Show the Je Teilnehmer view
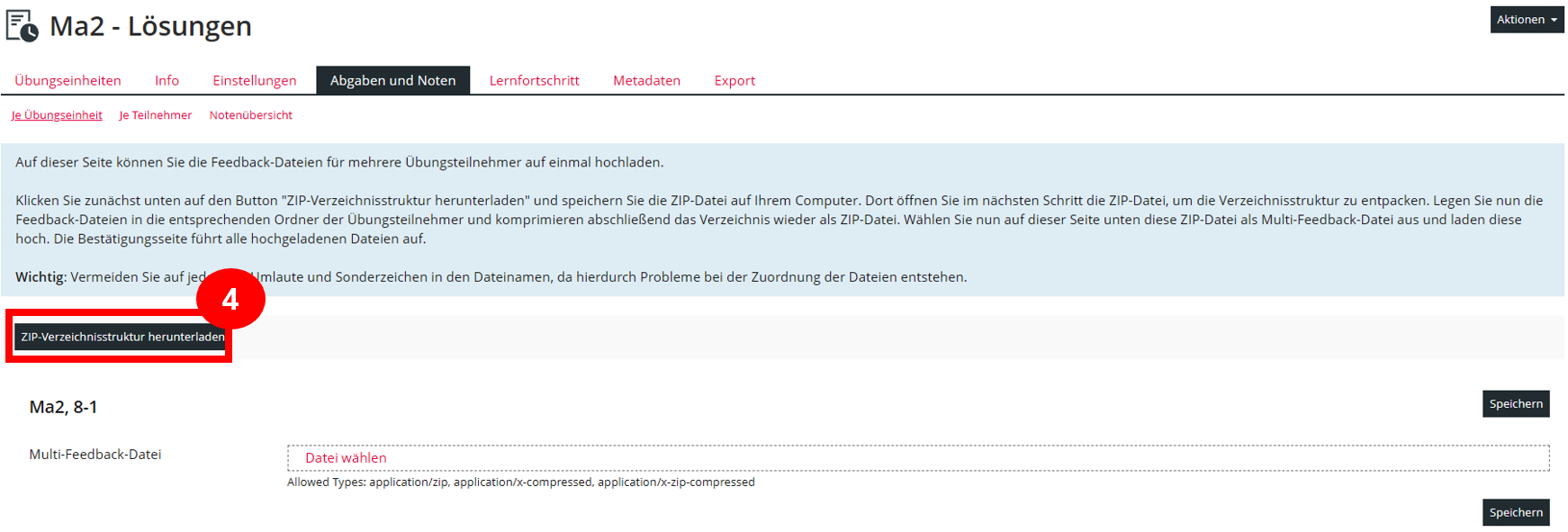The image size is (1568, 532). click(155, 115)
